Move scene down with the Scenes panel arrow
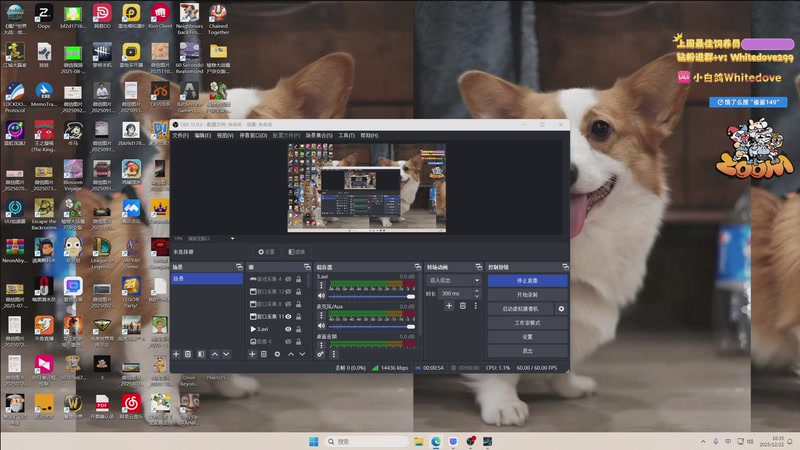The height and width of the screenshot is (450, 800). click(x=226, y=354)
